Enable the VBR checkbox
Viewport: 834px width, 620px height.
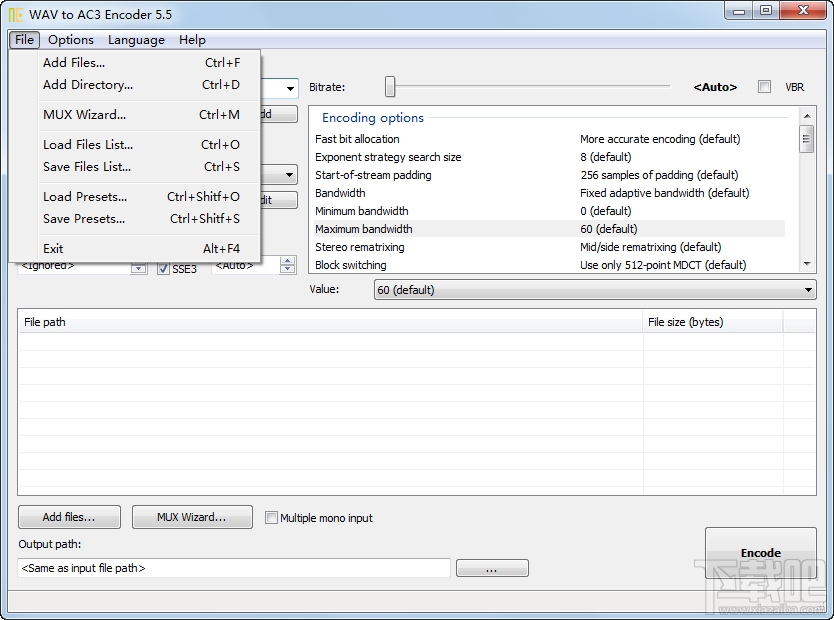(x=764, y=87)
